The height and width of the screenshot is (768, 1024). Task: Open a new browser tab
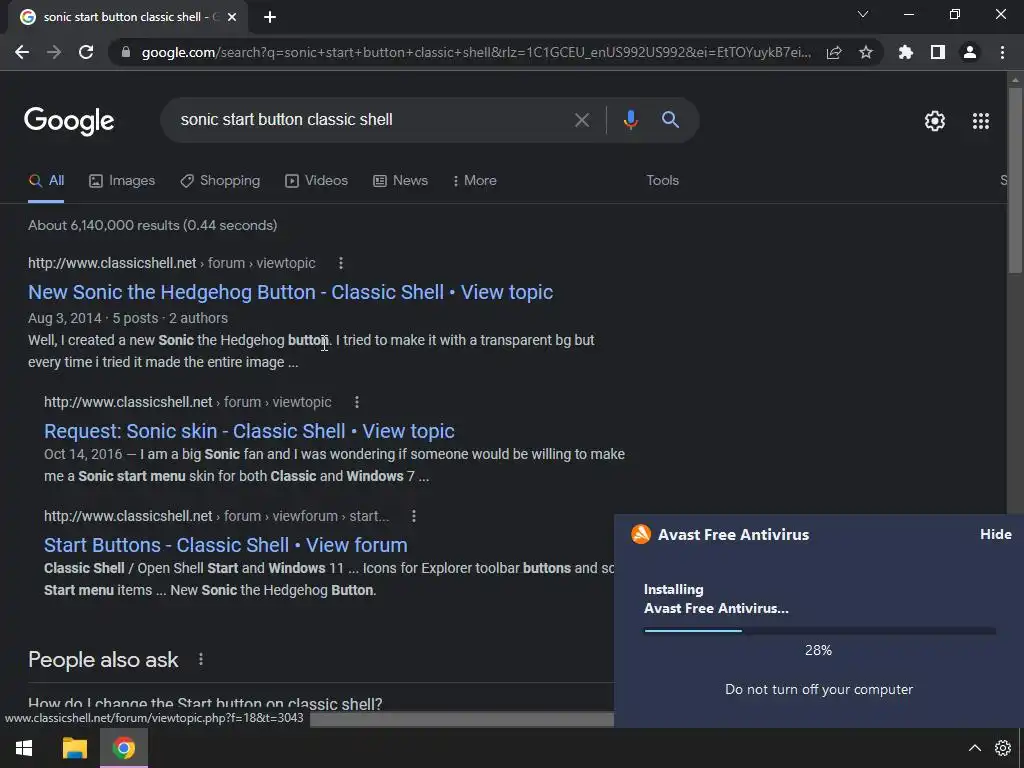click(270, 17)
